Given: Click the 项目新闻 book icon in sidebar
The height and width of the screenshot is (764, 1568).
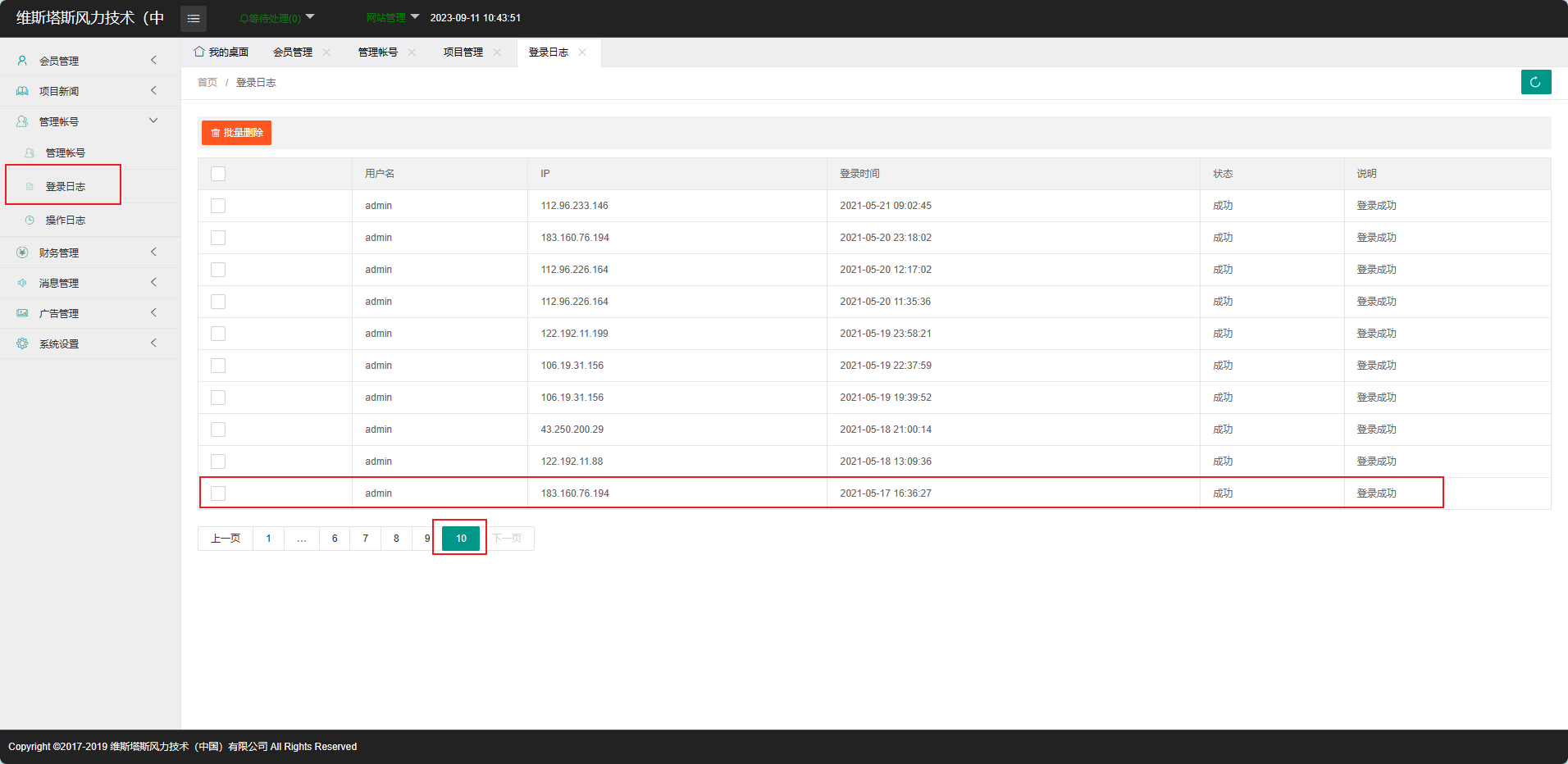Looking at the screenshot, I should coord(22,91).
